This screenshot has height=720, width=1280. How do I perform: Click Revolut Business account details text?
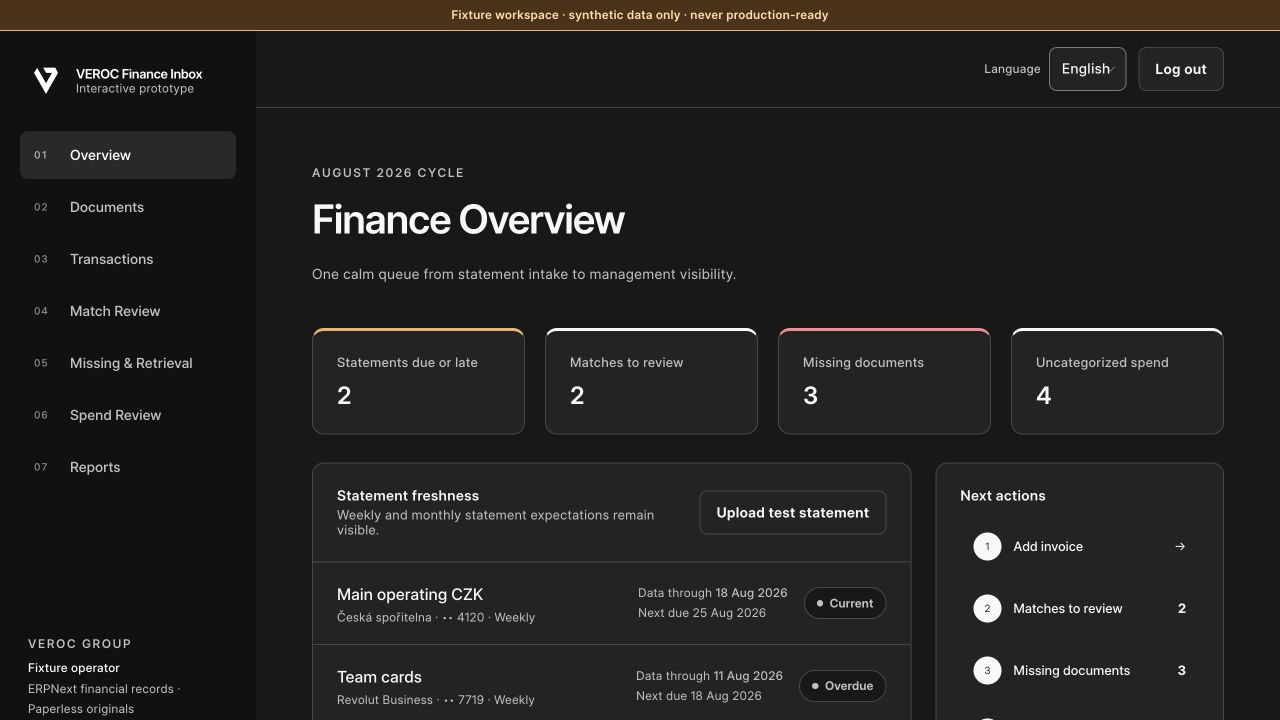[x=436, y=700]
